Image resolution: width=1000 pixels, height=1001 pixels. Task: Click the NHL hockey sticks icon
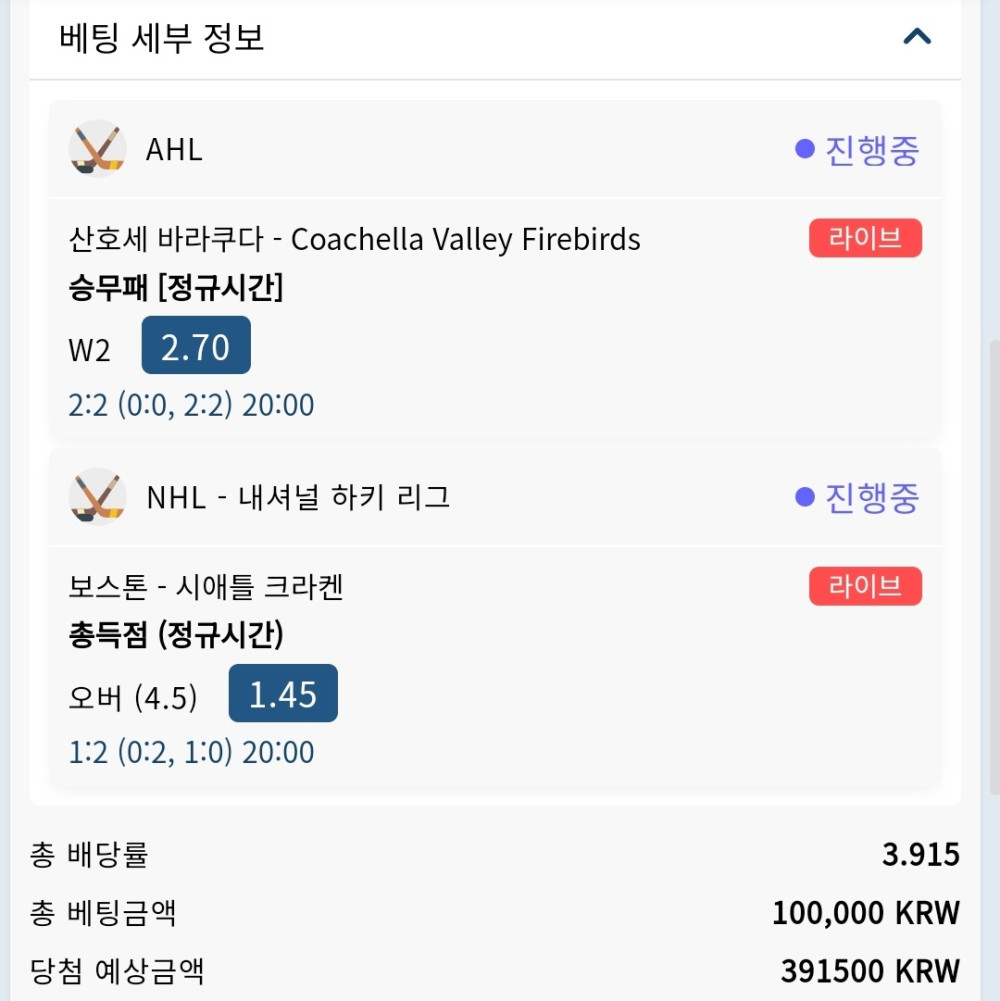97,497
